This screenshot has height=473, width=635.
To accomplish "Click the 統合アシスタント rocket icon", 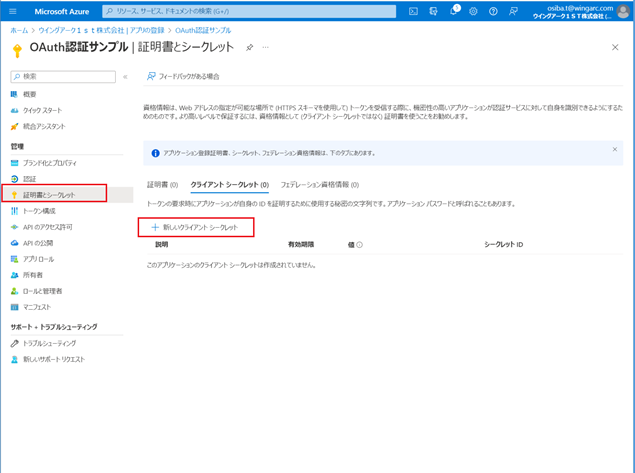I will (14, 126).
